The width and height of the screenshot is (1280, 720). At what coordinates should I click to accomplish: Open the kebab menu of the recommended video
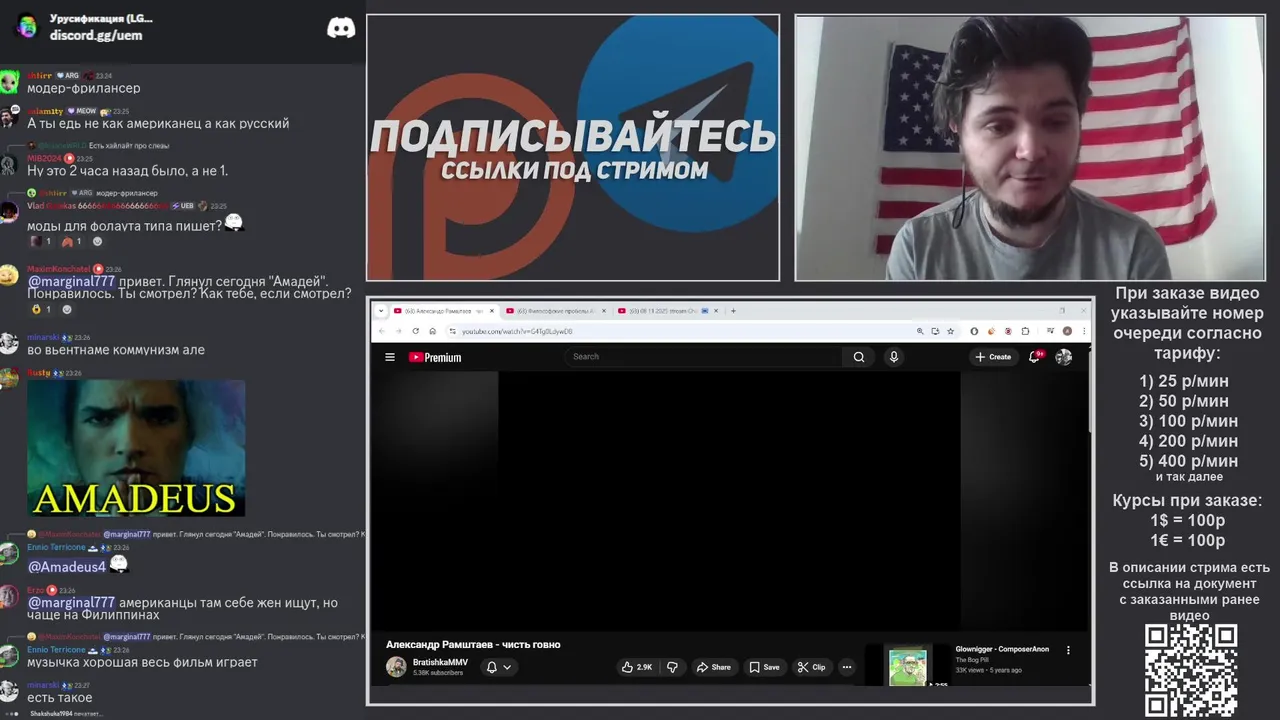1068,650
